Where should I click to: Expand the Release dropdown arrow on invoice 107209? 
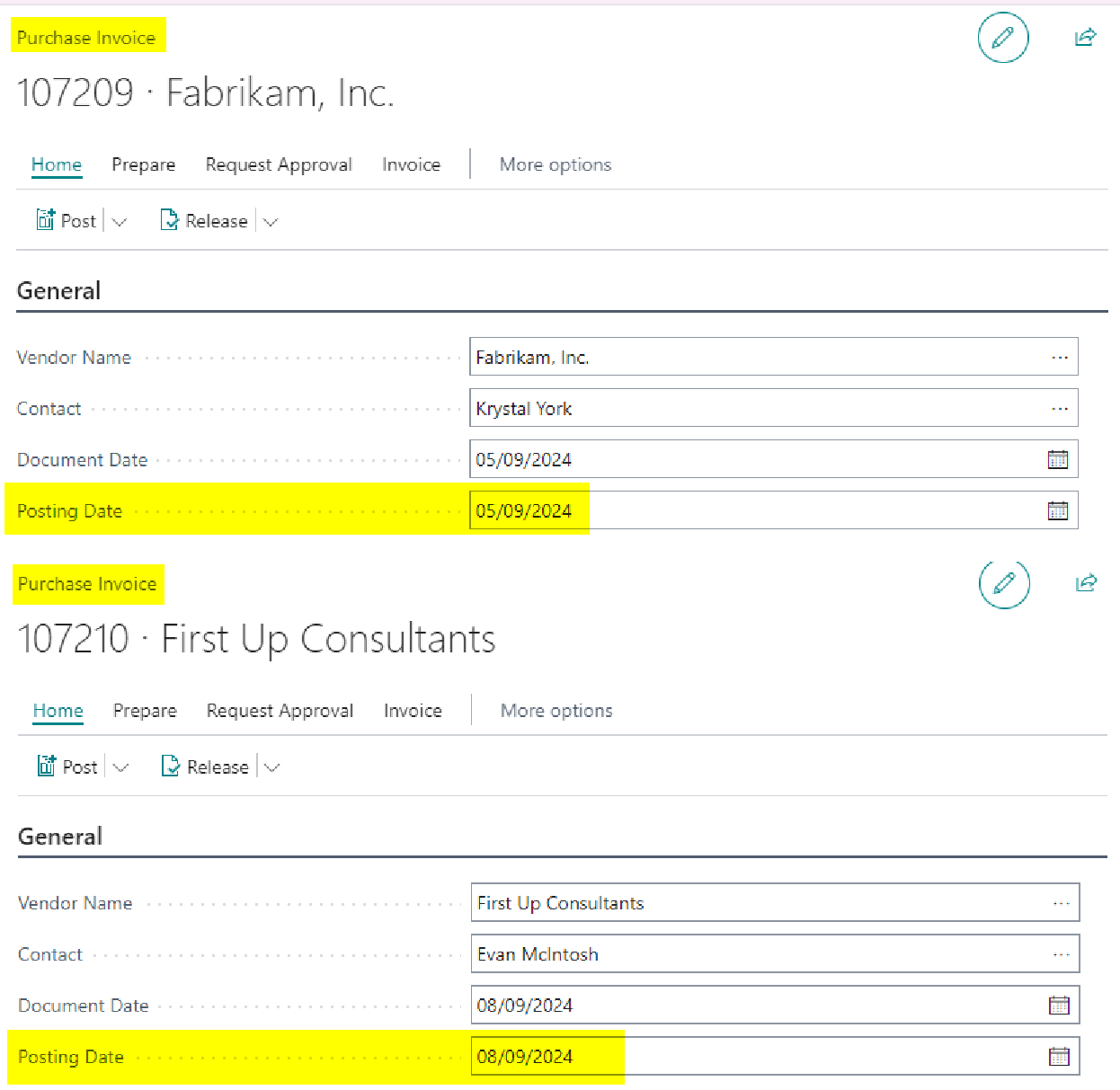271,222
